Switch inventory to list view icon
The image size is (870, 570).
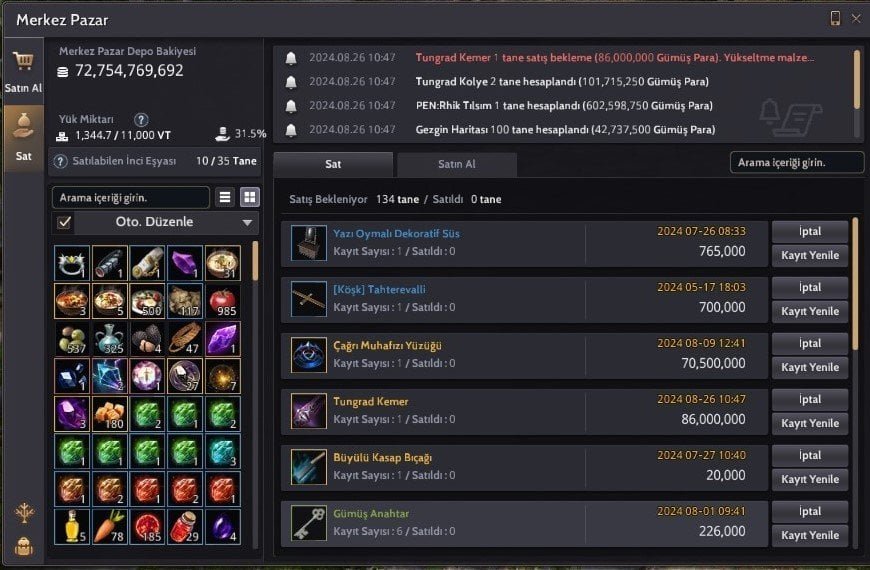[x=225, y=197]
